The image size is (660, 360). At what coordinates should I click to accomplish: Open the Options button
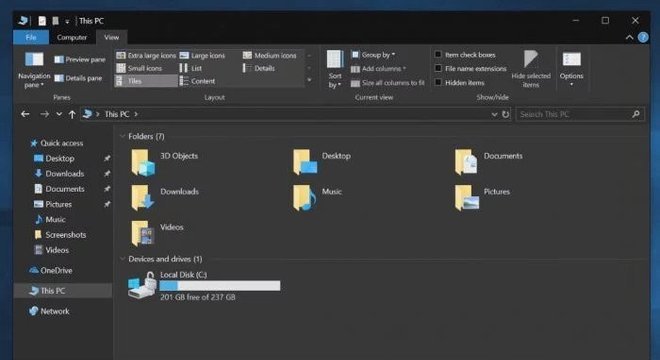click(572, 69)
